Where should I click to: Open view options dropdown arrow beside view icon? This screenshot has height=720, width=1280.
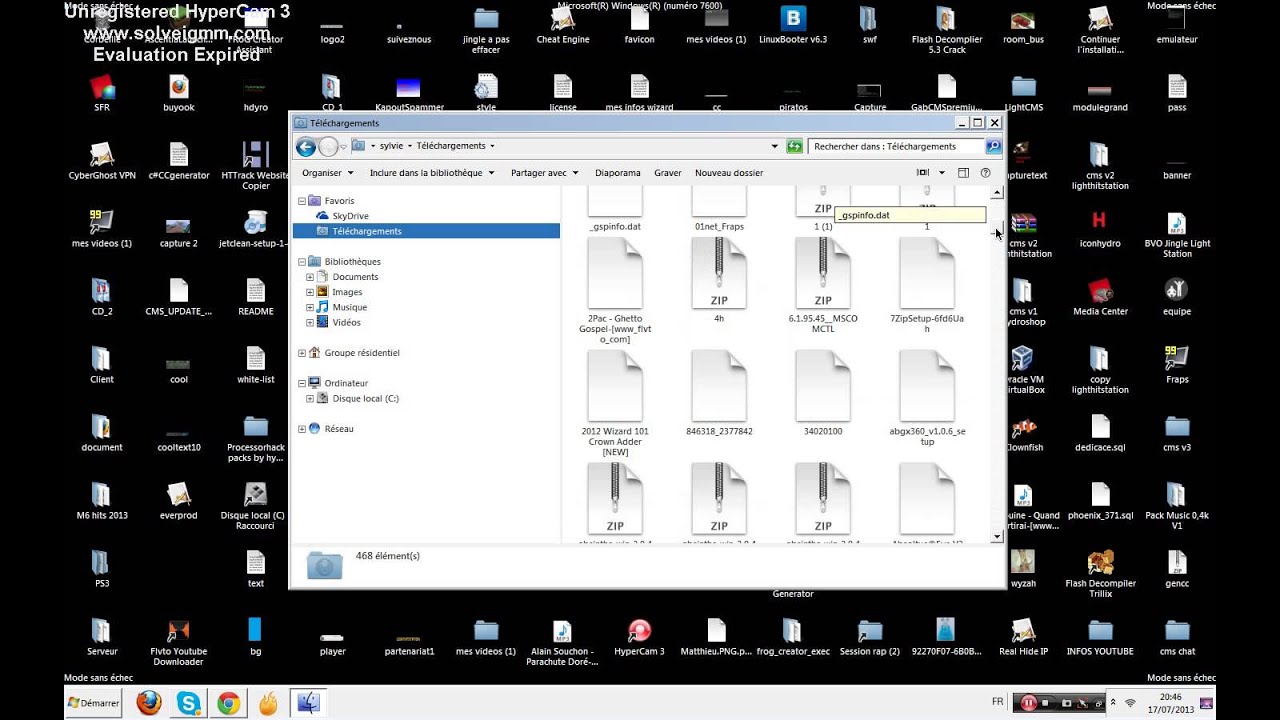940,173
